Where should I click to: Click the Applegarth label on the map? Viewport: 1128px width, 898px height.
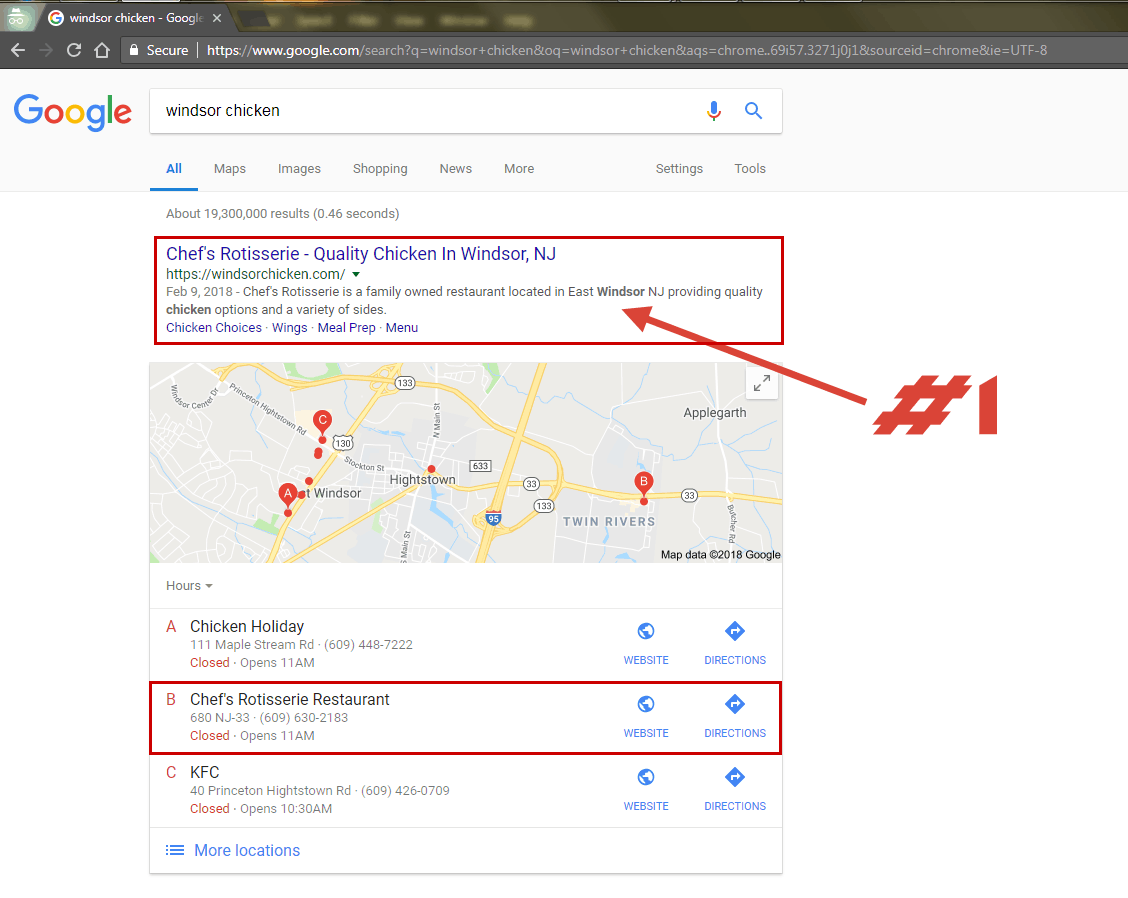[x=714, y=413]
